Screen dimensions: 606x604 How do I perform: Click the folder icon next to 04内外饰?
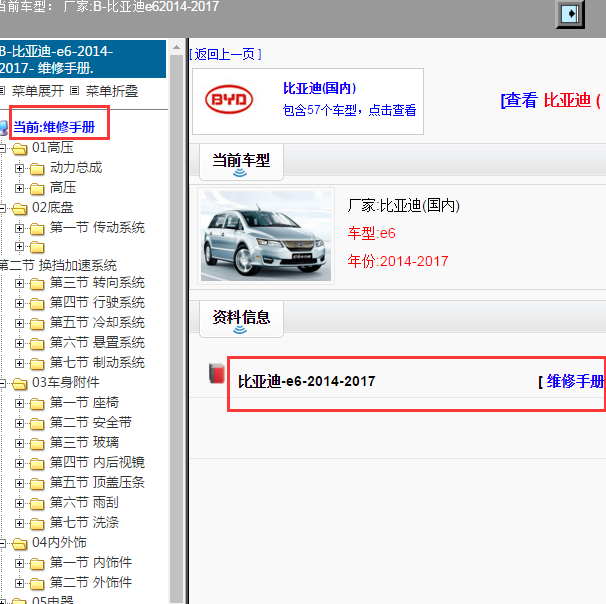coord(20,544)
